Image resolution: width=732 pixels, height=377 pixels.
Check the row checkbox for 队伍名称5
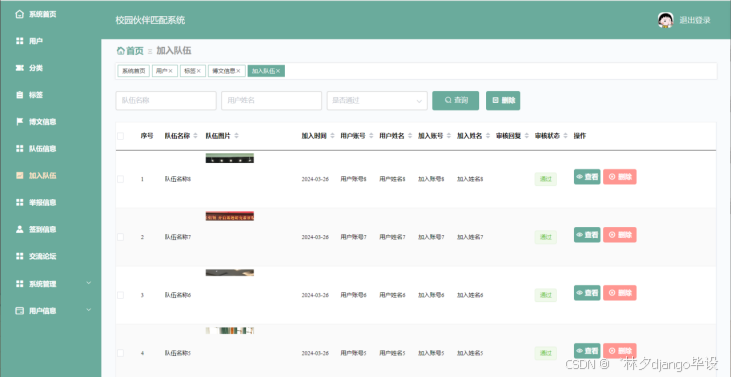[120, 353]
